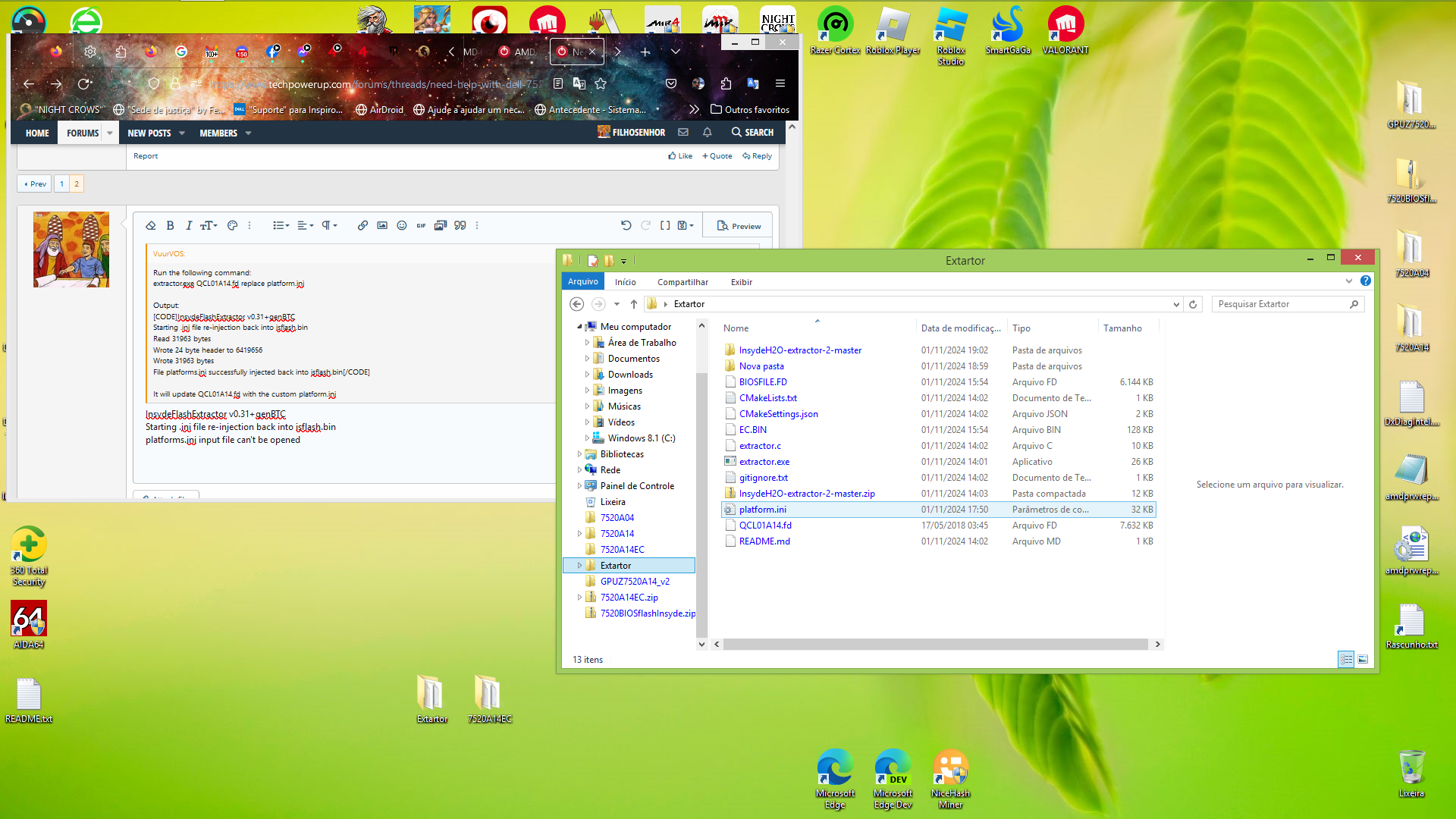Open the smilies picker in editor
Viewport: 1456px width, 819px height.
click(402, 225)
